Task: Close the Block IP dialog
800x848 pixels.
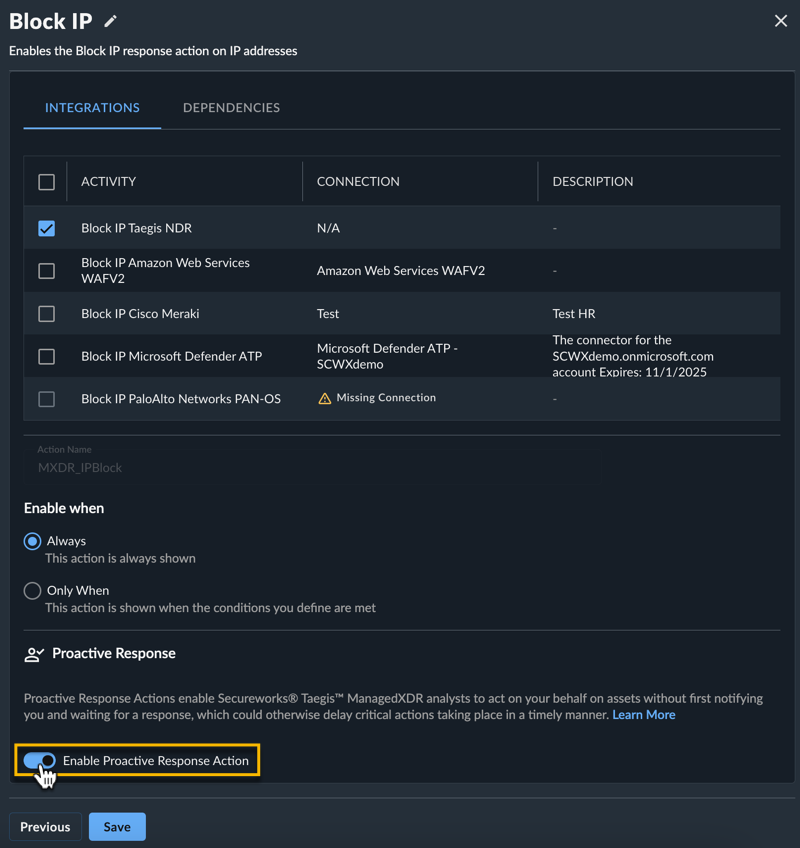Action: 781,21
